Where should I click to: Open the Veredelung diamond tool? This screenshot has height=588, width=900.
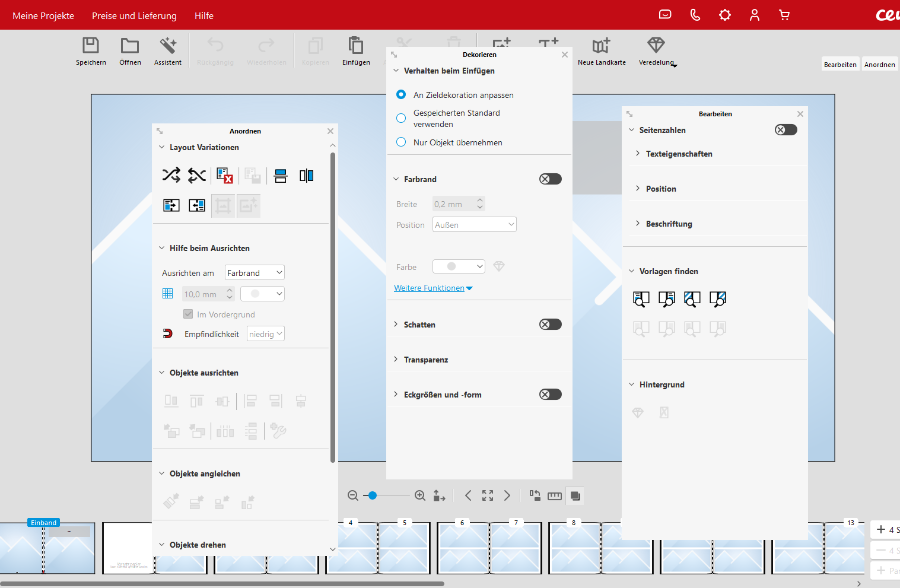click(656, 46)
